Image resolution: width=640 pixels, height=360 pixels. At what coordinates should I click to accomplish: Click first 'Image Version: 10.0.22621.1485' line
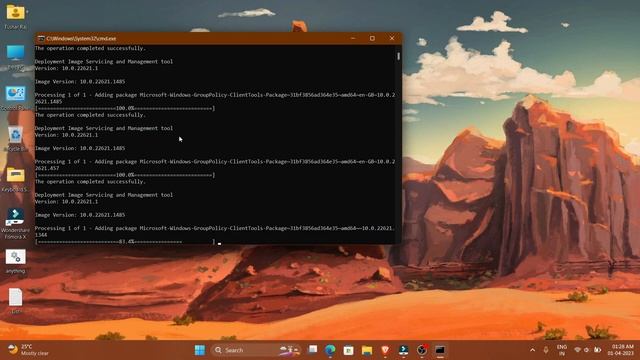(x=80, y=82)
